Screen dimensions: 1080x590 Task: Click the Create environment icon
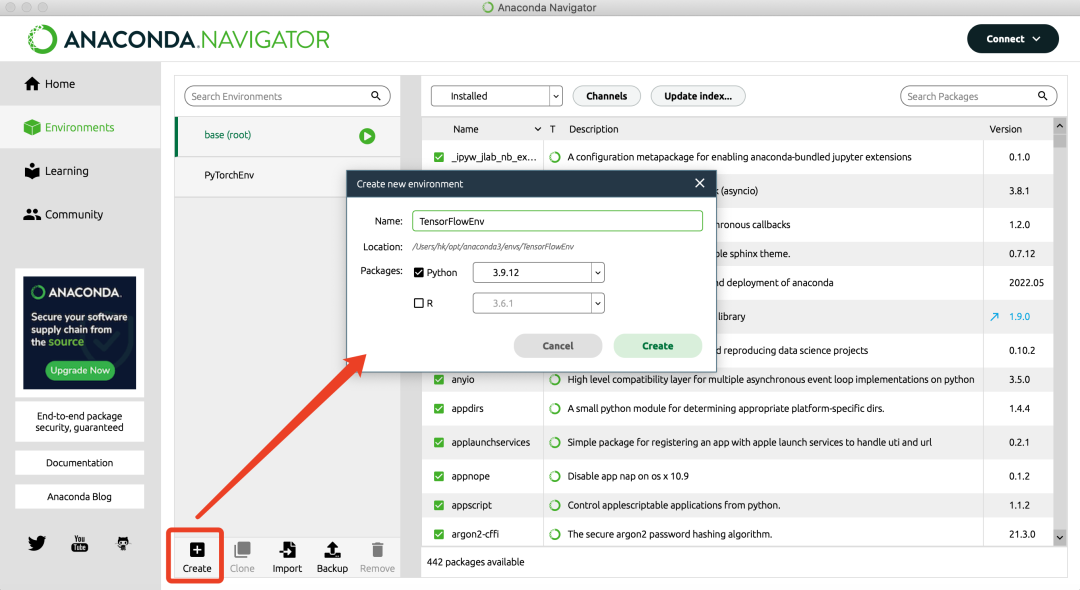click(197, 549)
